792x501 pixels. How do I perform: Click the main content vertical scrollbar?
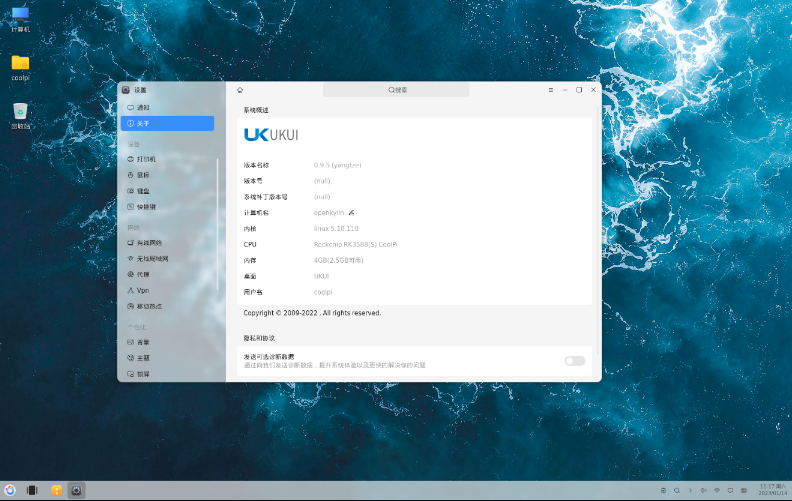(x=599, y=230)
